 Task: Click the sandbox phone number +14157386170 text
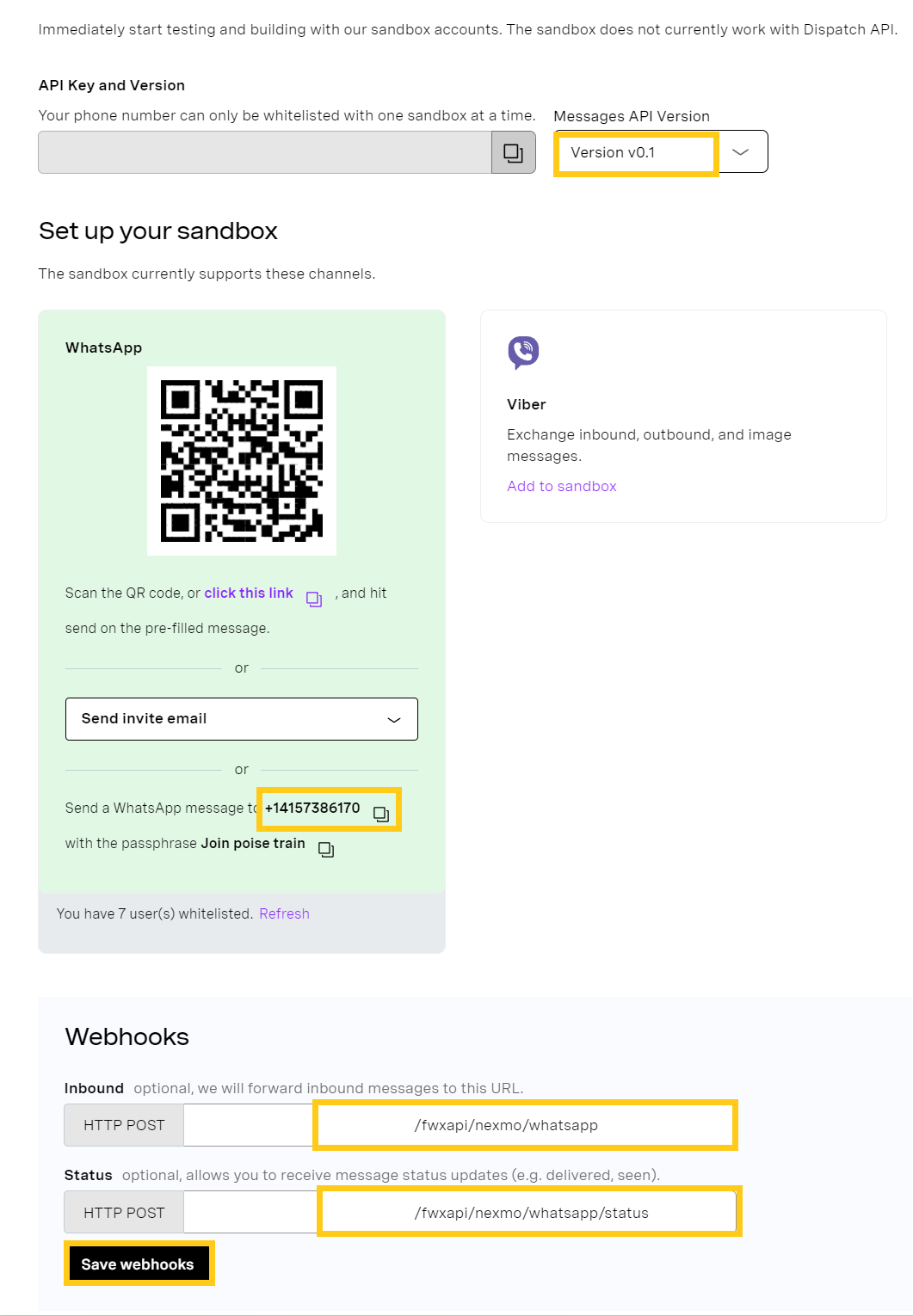coord(312,809)
